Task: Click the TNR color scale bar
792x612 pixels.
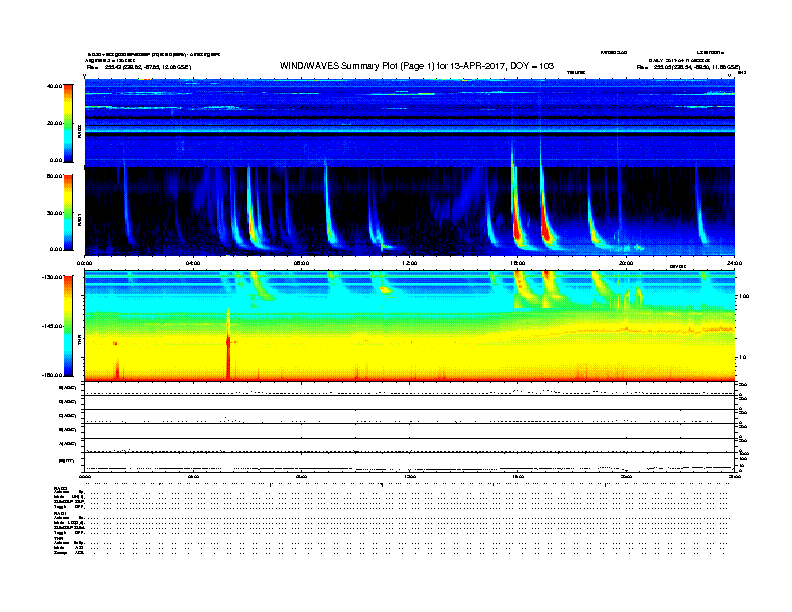Action: 68,326
